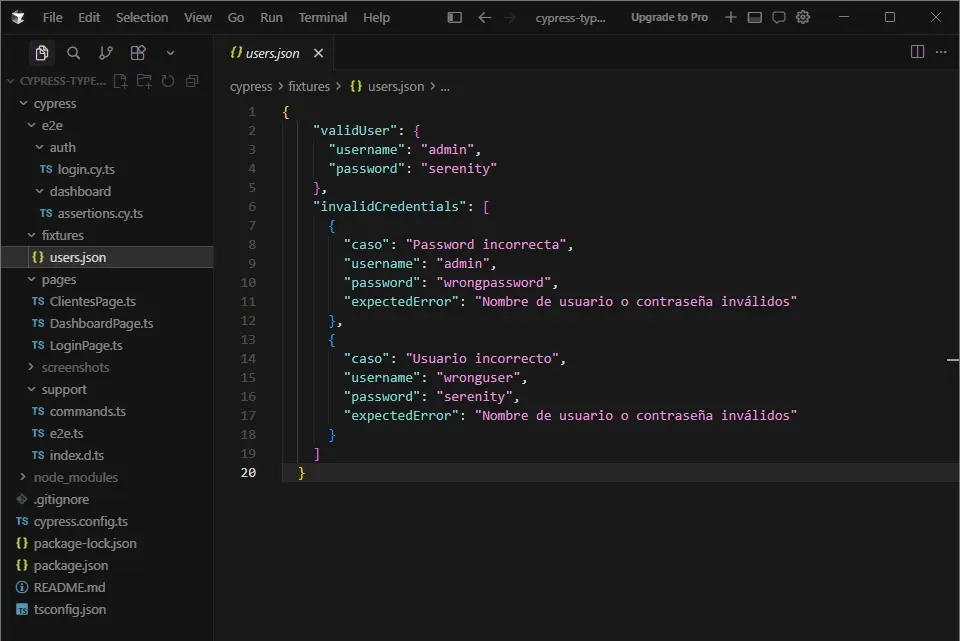Viewport: 960px width, 641px height.
Task: Open the Go menu
Action: pos(236,18)
